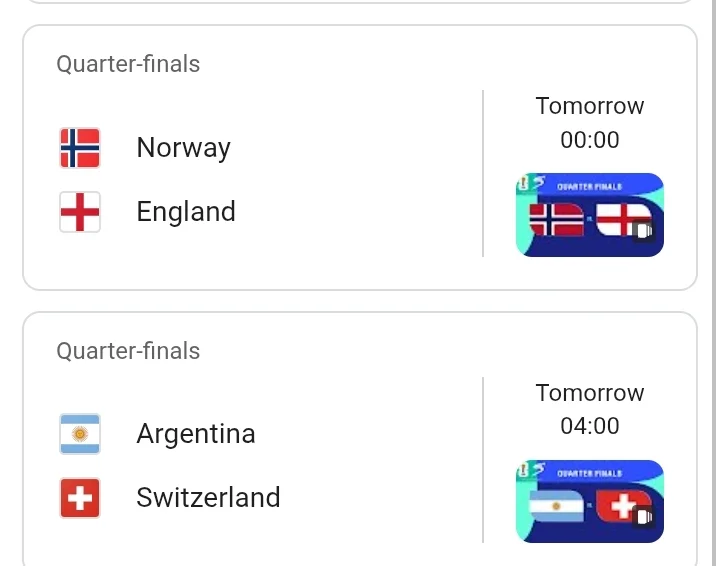Click the Switzerland flag icon

coord(80,498)
